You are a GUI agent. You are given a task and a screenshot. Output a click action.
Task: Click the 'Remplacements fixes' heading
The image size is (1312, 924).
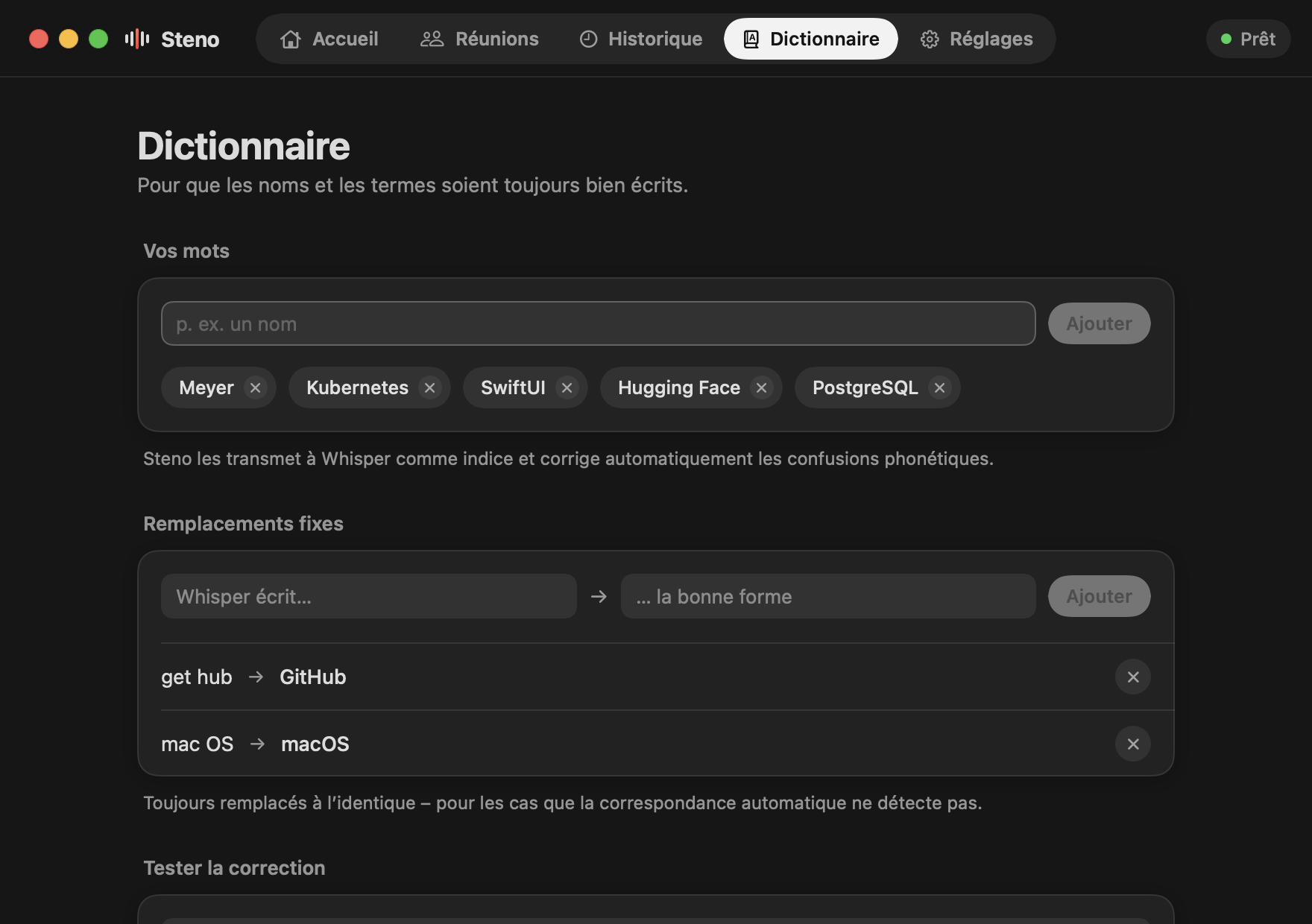click(243, 524)
